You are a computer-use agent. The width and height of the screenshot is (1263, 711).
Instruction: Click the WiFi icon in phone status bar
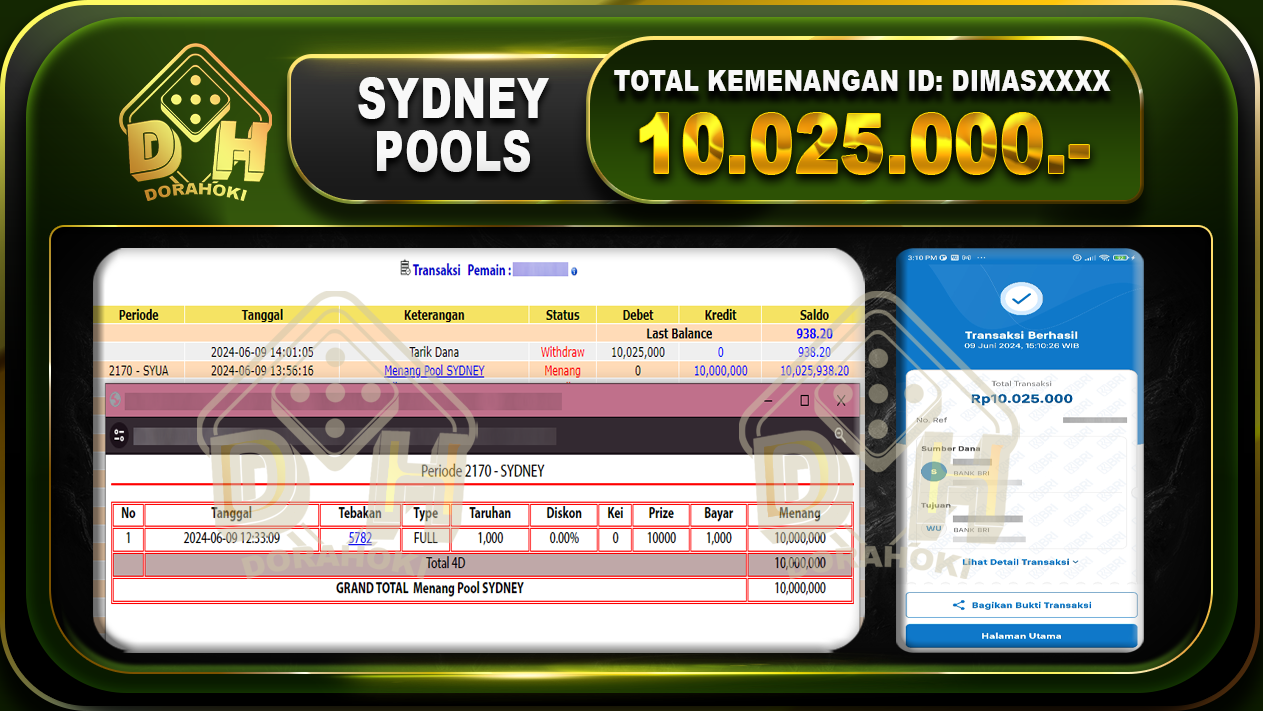point(1104,256)
